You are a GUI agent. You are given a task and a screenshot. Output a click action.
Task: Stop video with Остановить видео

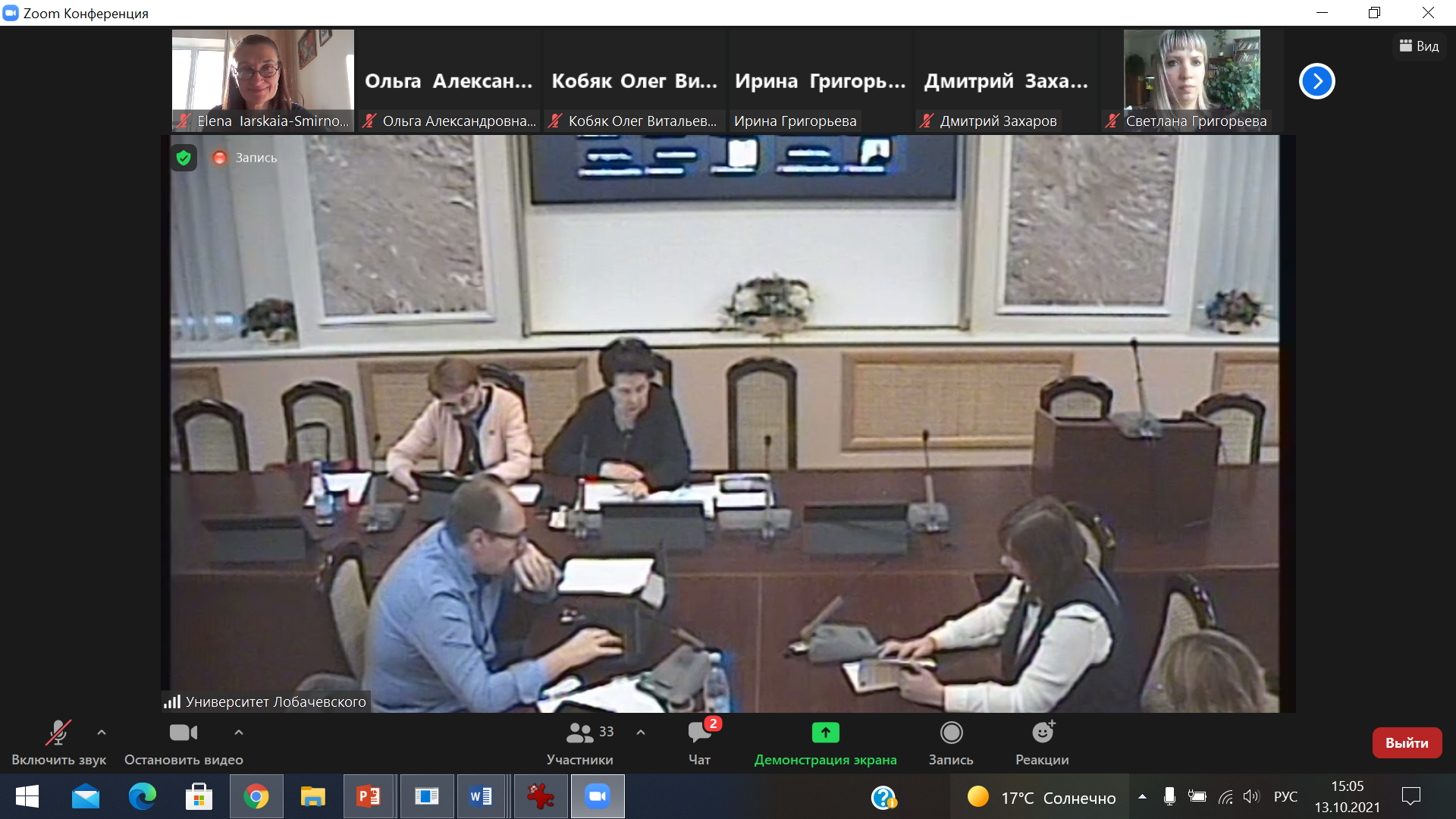pos(184,743)
